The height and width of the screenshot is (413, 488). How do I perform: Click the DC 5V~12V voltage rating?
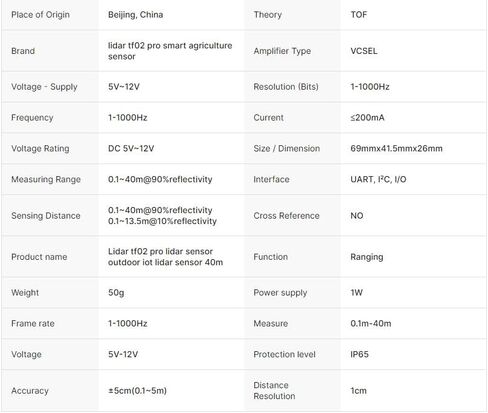click(131, 148)
